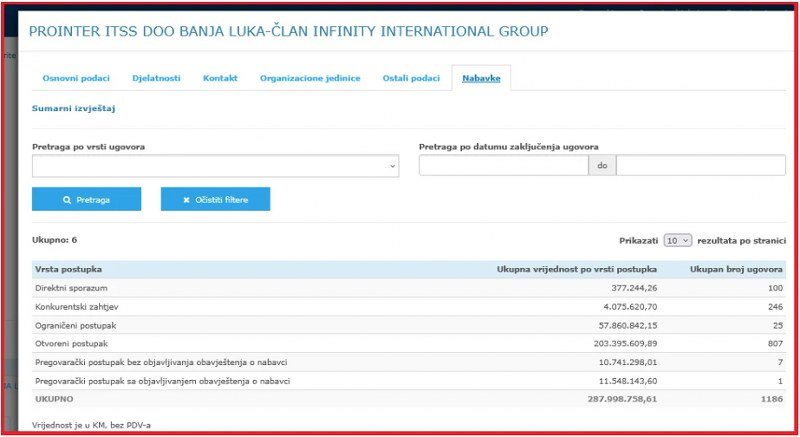Open the results per page dropdown
The height and width of the screenshot is (437, 800).
pyautogui.click(x=677, y=241)
